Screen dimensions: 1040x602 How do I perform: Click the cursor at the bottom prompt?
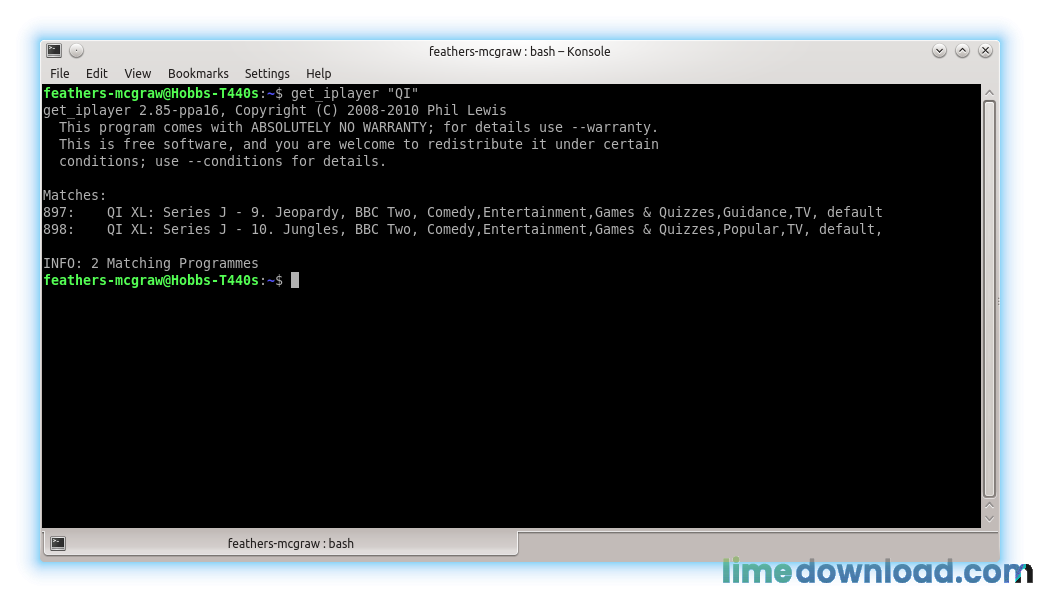coord(295,280)
